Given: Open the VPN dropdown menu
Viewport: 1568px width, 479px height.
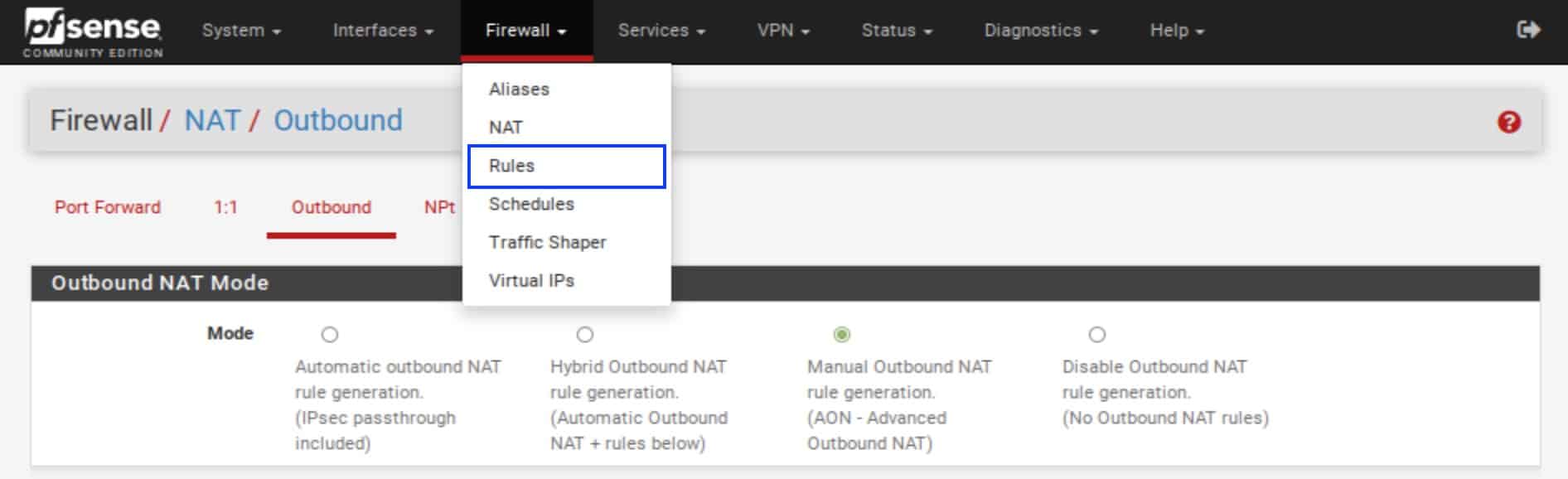Looking at the screenshot, I should [783, 31].
